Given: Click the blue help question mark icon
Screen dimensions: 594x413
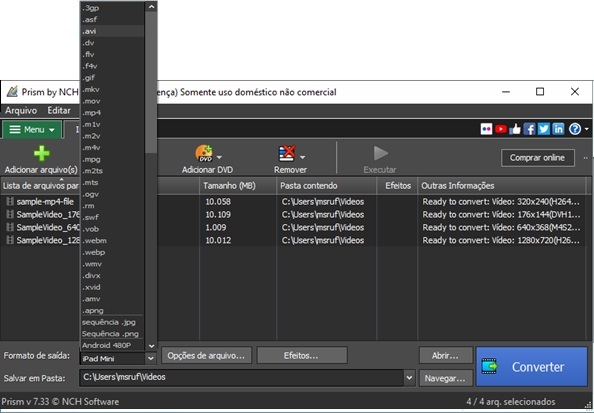Looking at the screenshot, I should pyautogui.click(x=575, y=129).
